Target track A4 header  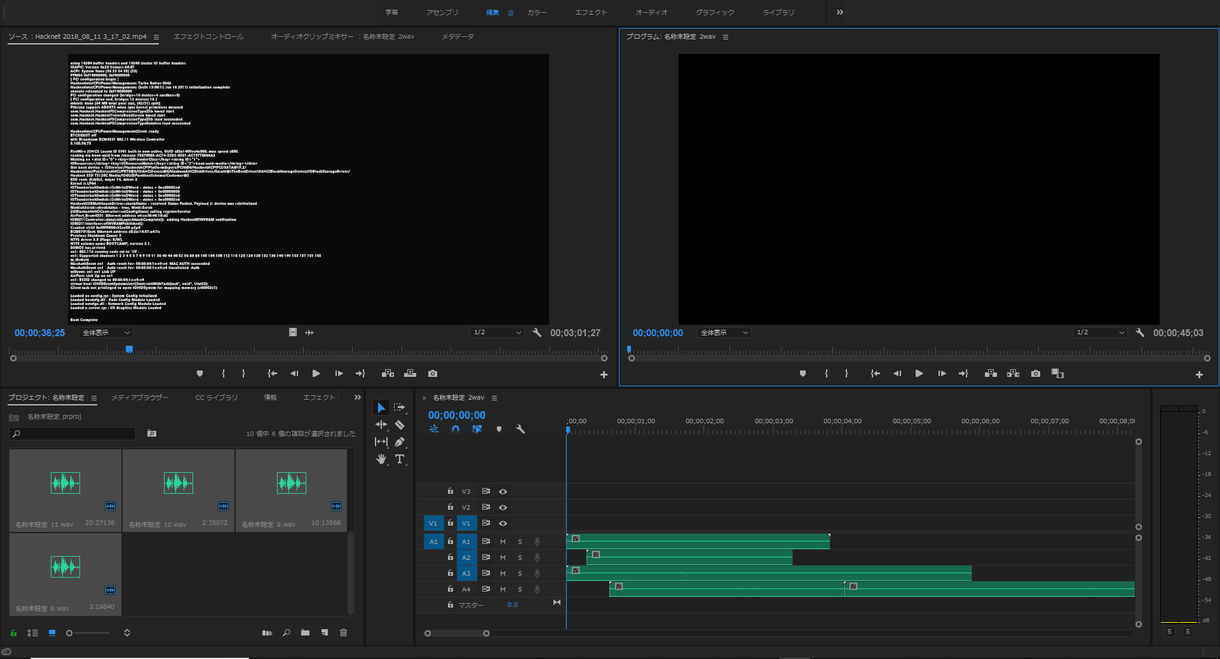tap(466, 589)
